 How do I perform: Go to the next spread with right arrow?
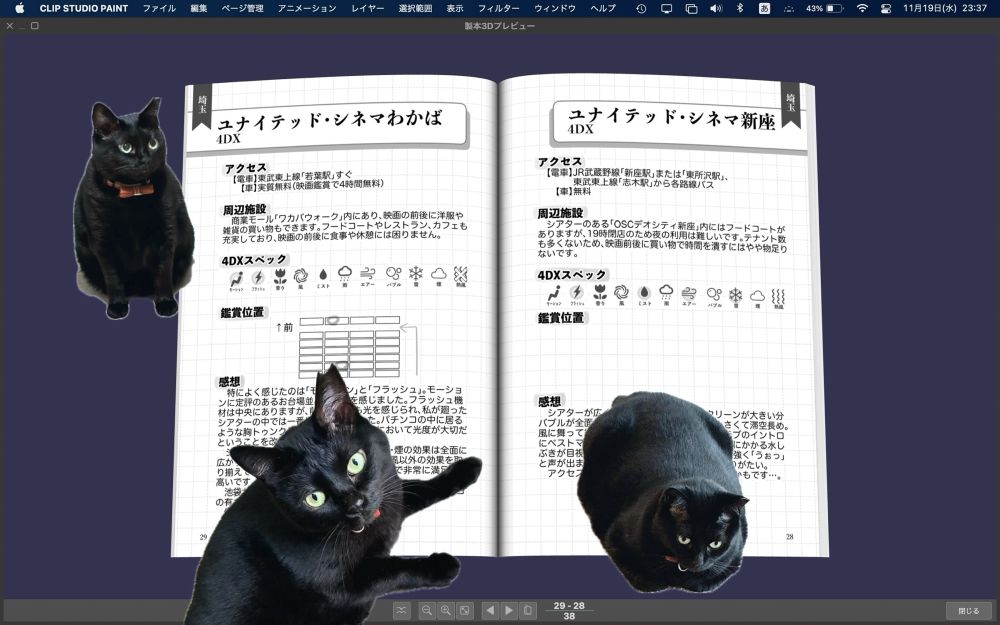(x=509, y=610)
